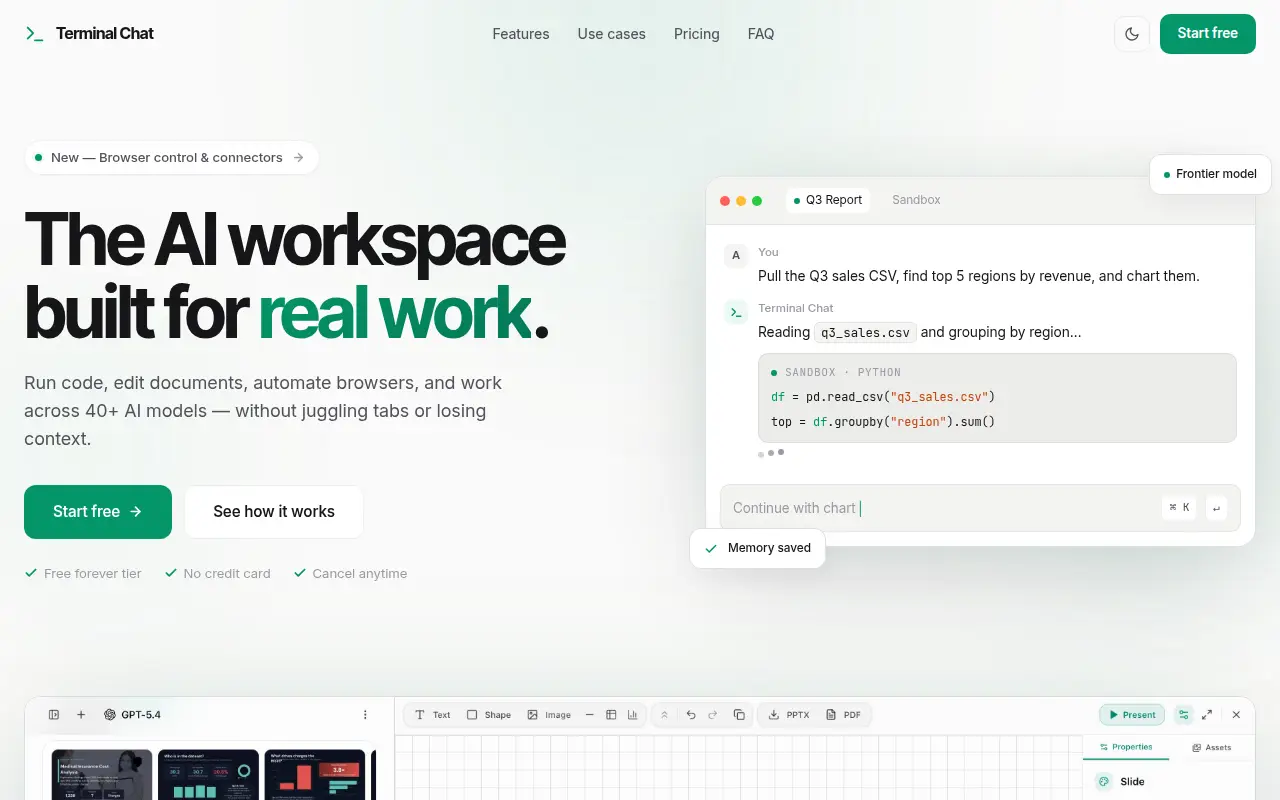
Task: Open the FAQ nav item
Action: tap(761, 34)
